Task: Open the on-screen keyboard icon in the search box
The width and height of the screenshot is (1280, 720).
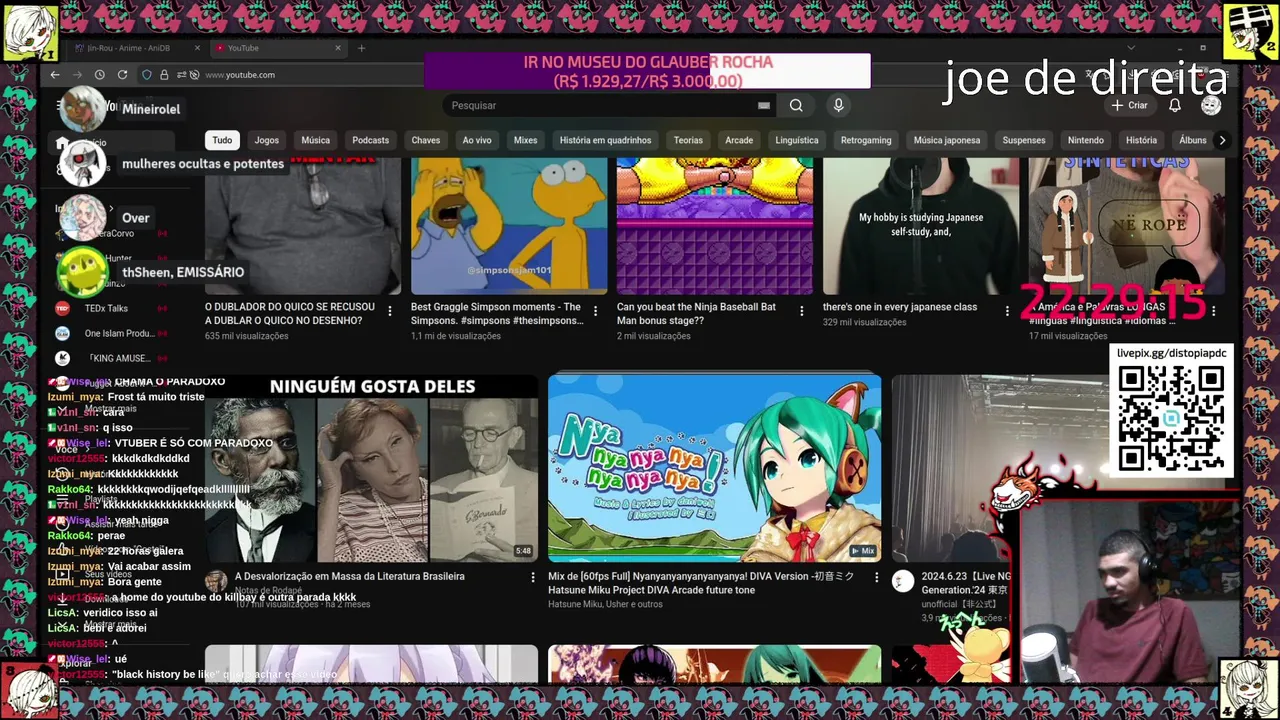Action: point(764,105)
